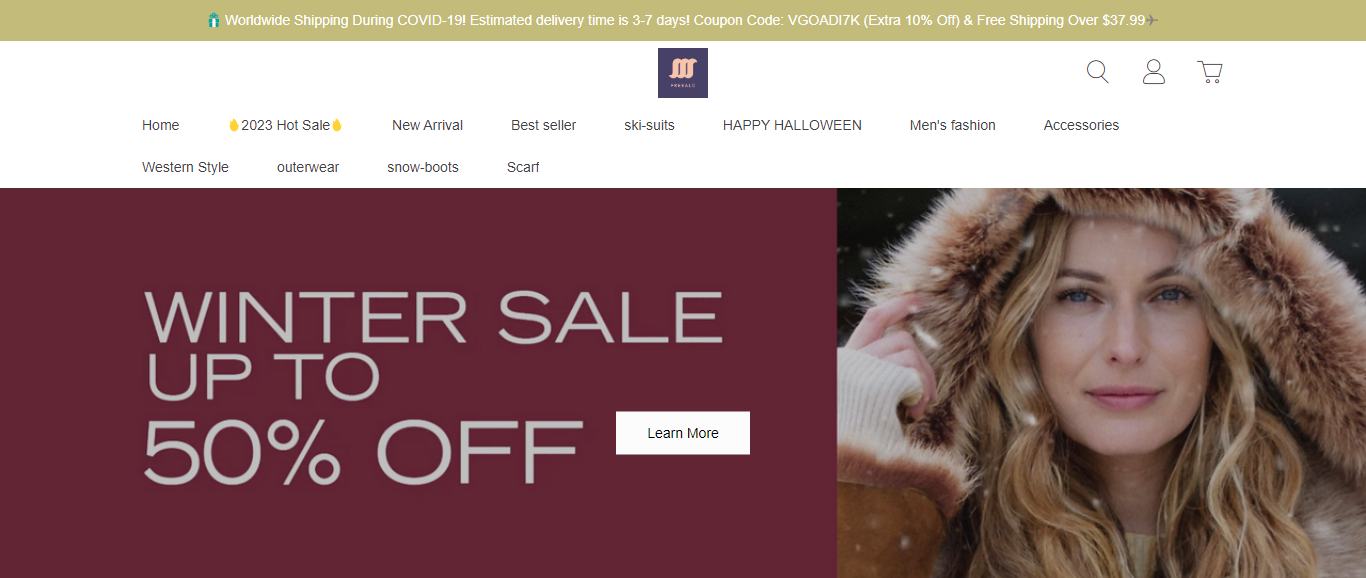Go to the Home menu item

[161, 125]
